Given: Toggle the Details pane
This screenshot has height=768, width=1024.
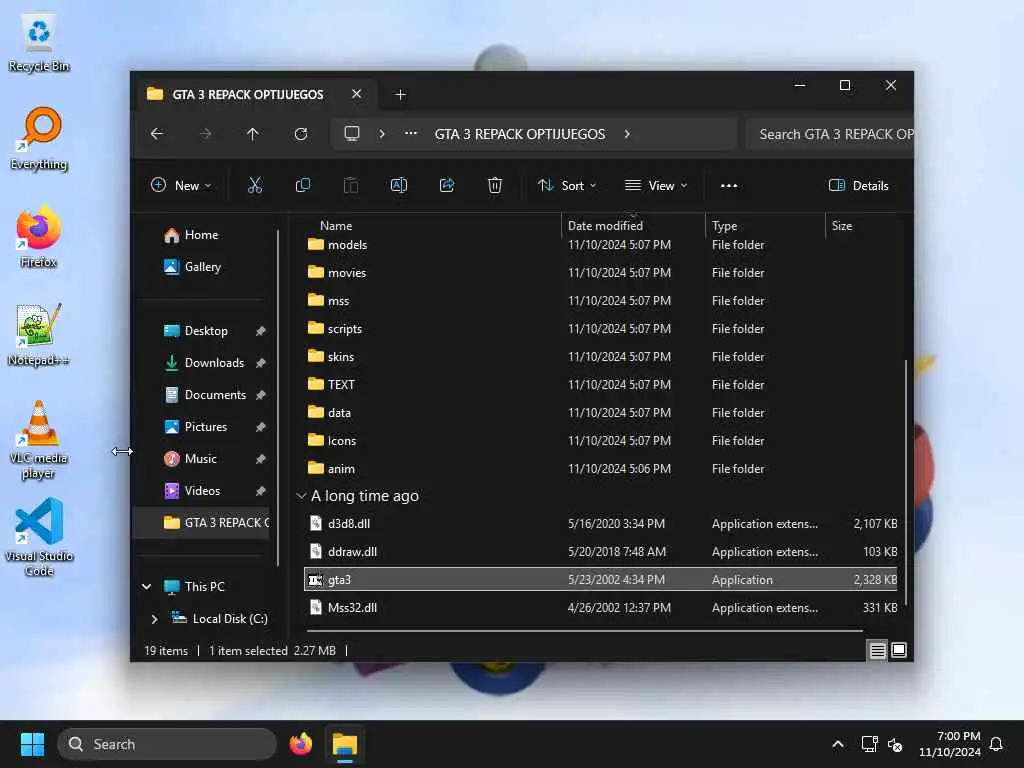Looking at the screenshot, I should click(x=858, y=185).
